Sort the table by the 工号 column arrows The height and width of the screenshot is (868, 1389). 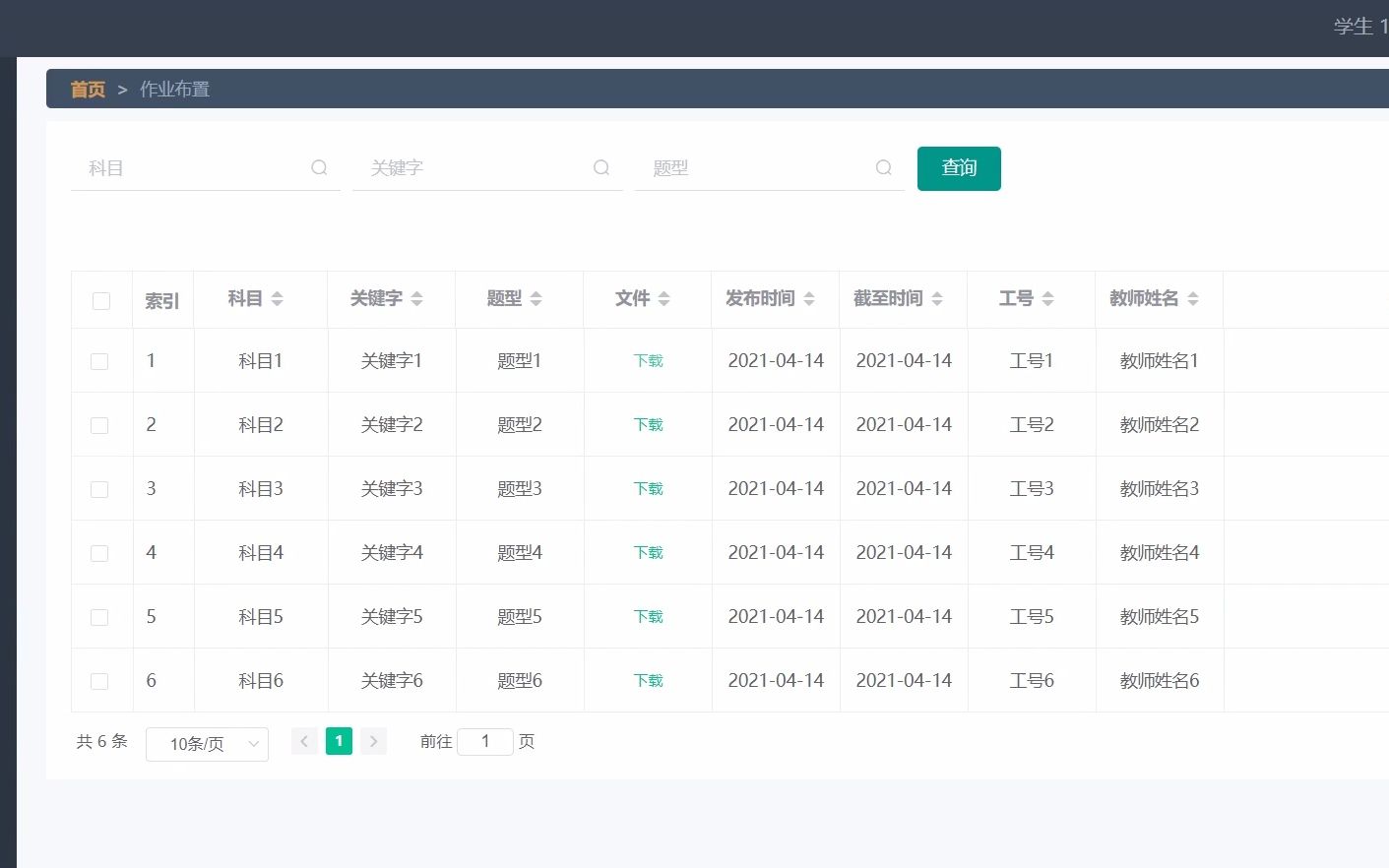(x=1046, y=299)
